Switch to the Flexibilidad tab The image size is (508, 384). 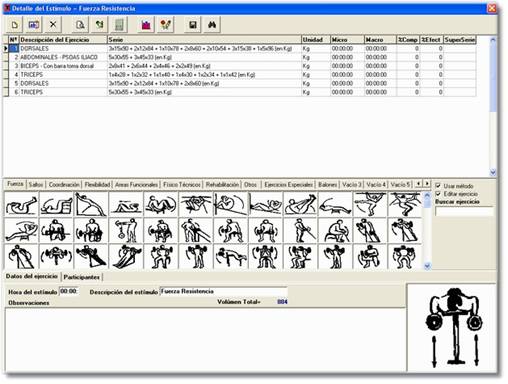pyautogui.click(x=97, y=184)
